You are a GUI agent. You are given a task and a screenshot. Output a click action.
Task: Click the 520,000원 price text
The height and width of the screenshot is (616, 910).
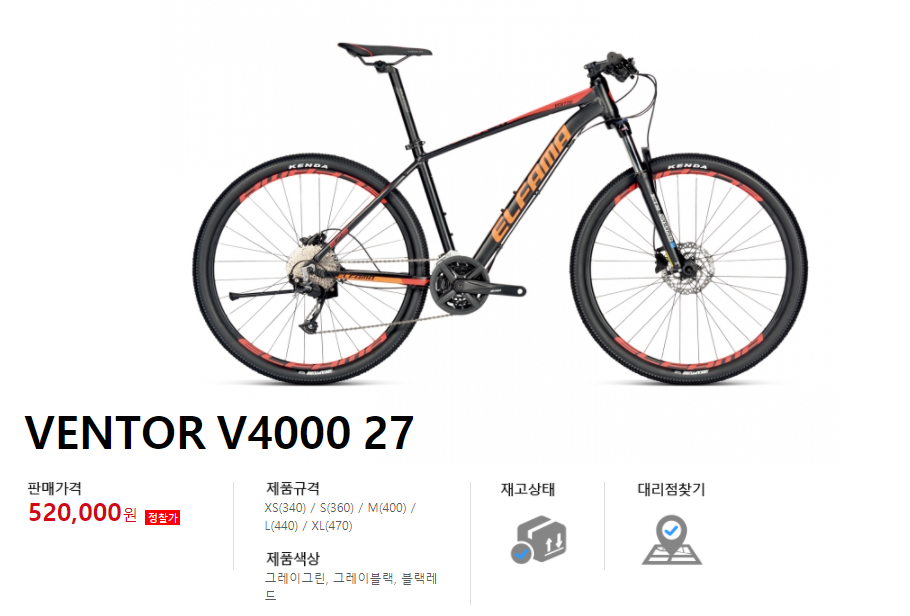coord(82,513)
